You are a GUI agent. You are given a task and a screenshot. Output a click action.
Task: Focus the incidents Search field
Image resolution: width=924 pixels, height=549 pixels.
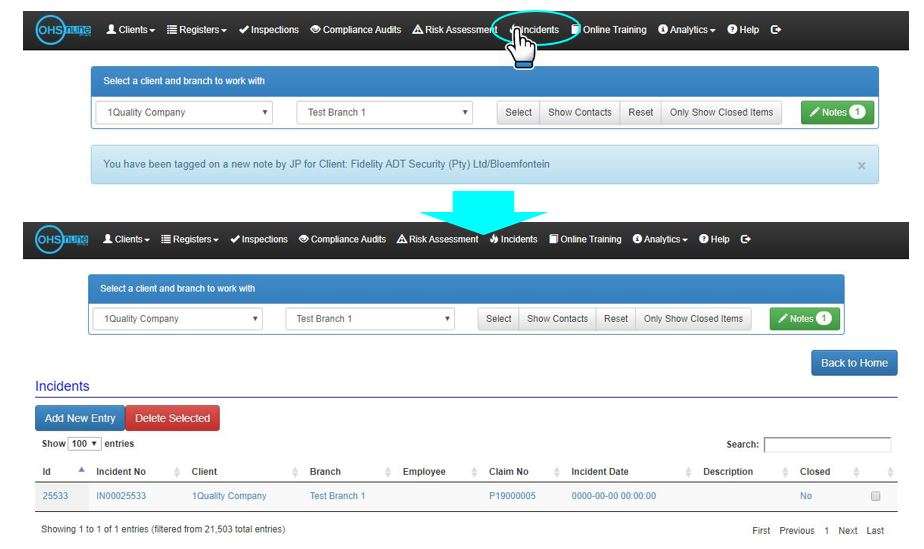pos(827,445)
